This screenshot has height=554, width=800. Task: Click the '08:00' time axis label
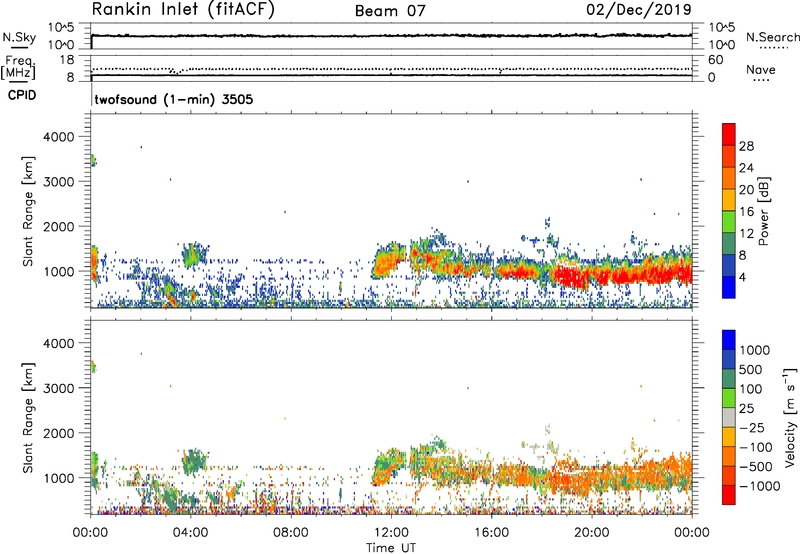pos(291,533)
